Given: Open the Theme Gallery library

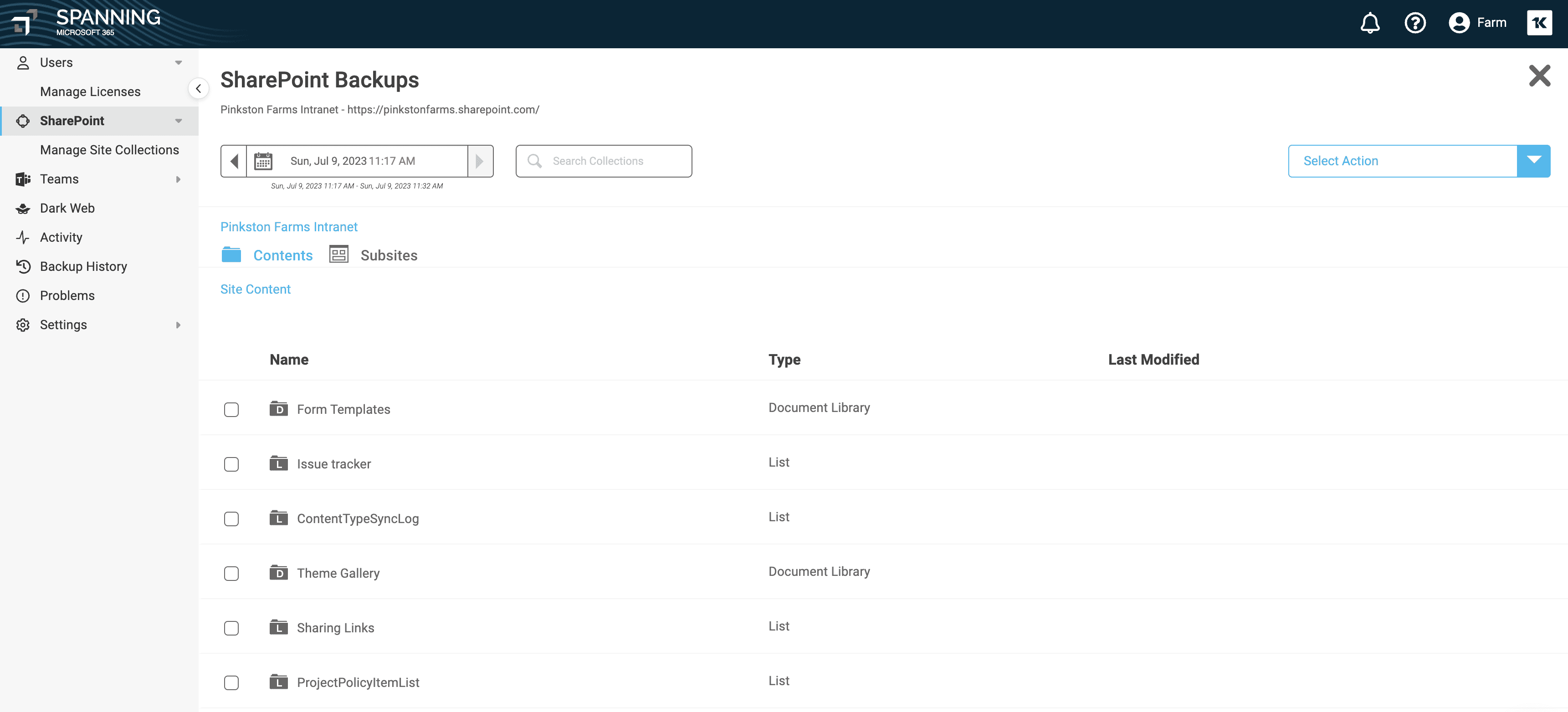Looking at the screenshot, I should tap(338, 573).
